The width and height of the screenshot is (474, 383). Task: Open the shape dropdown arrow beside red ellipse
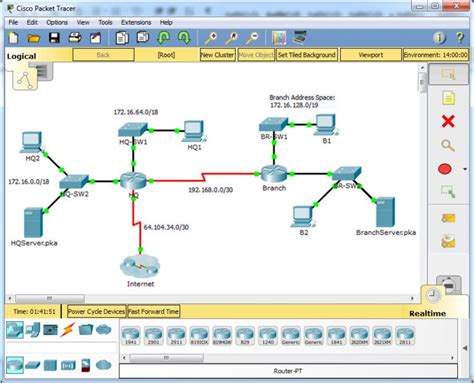pos(465,169)
